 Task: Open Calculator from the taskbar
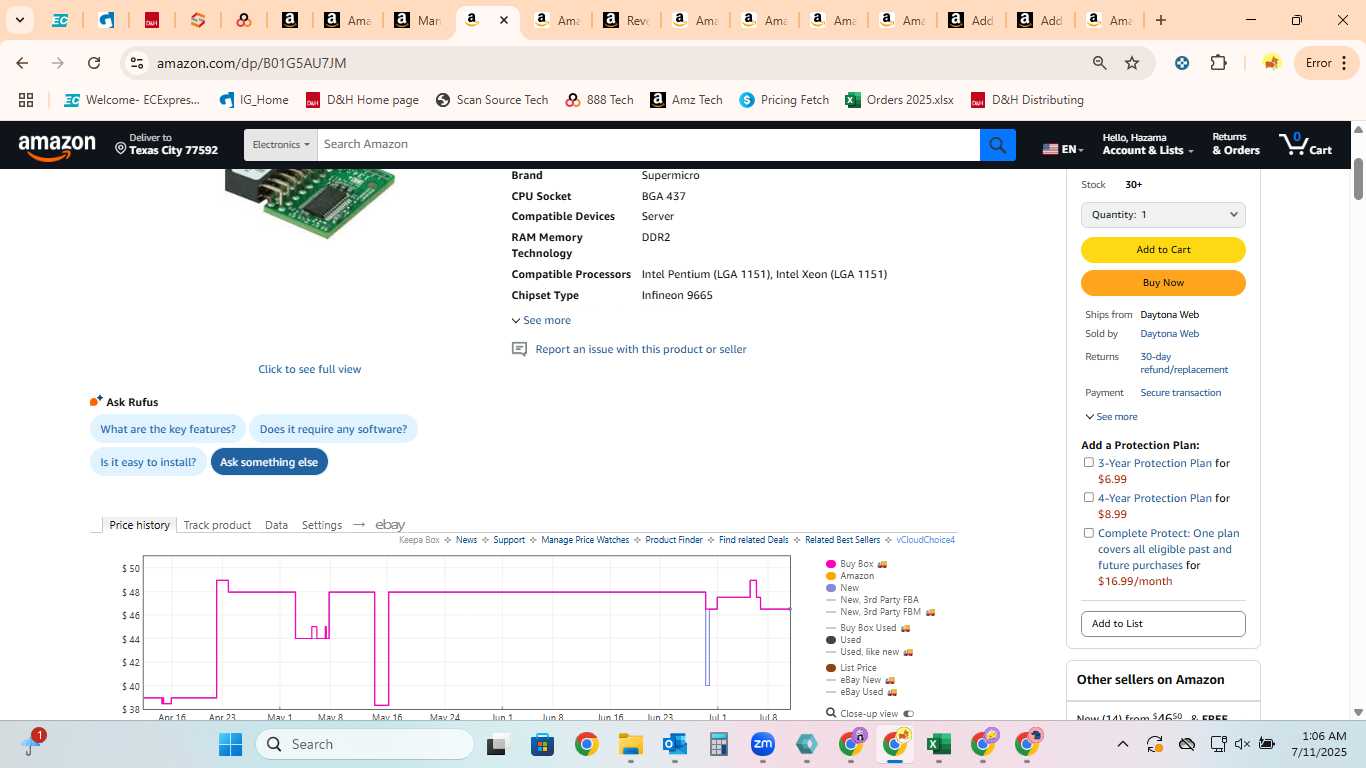click(x=718, y=744)
